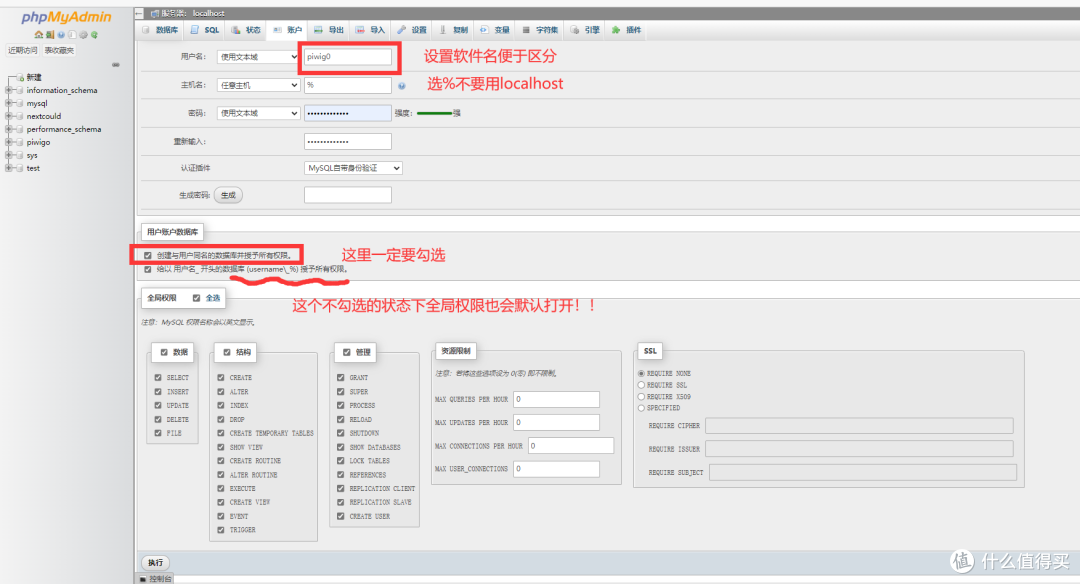Expand piwigo database node
Viewport: 1080px width, 584px height.
8,142
